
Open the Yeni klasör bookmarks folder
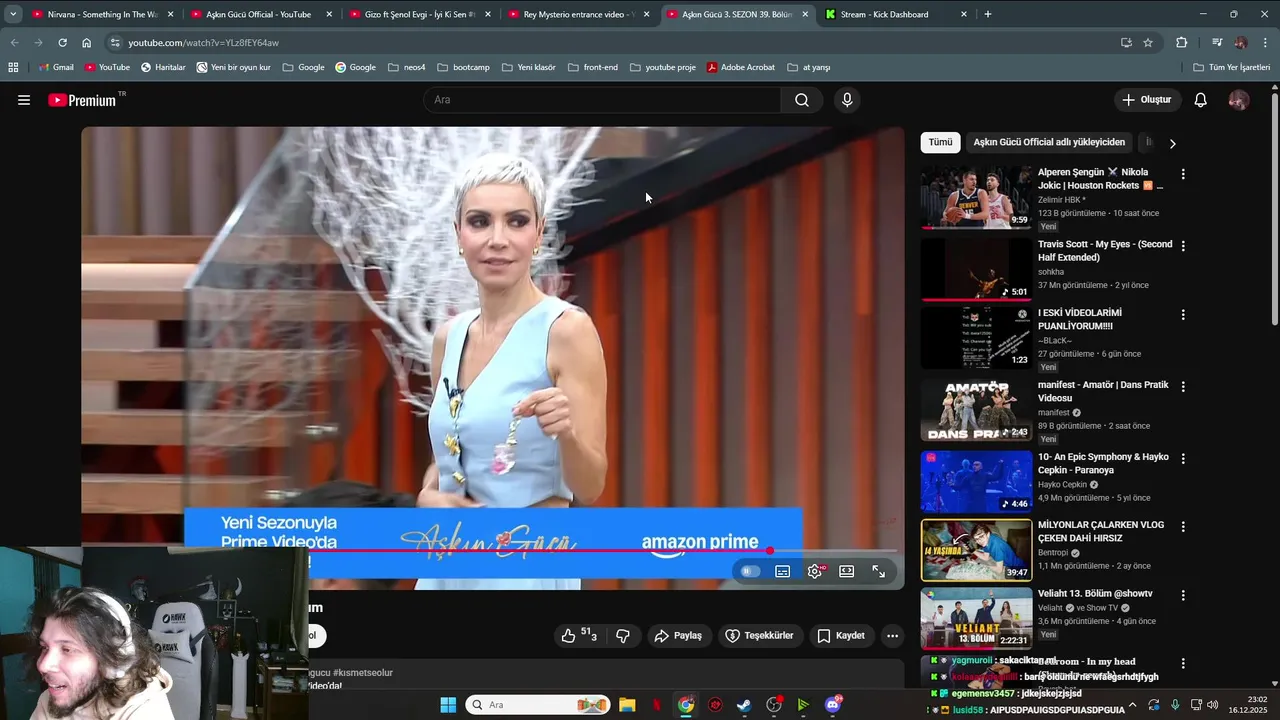point(528,67)
